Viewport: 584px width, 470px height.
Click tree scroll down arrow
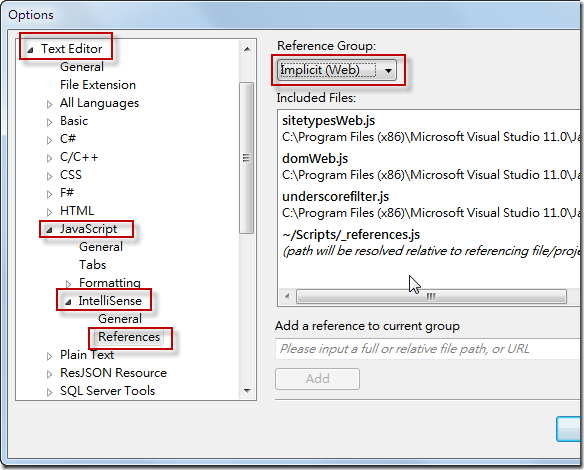coord(247,391)
